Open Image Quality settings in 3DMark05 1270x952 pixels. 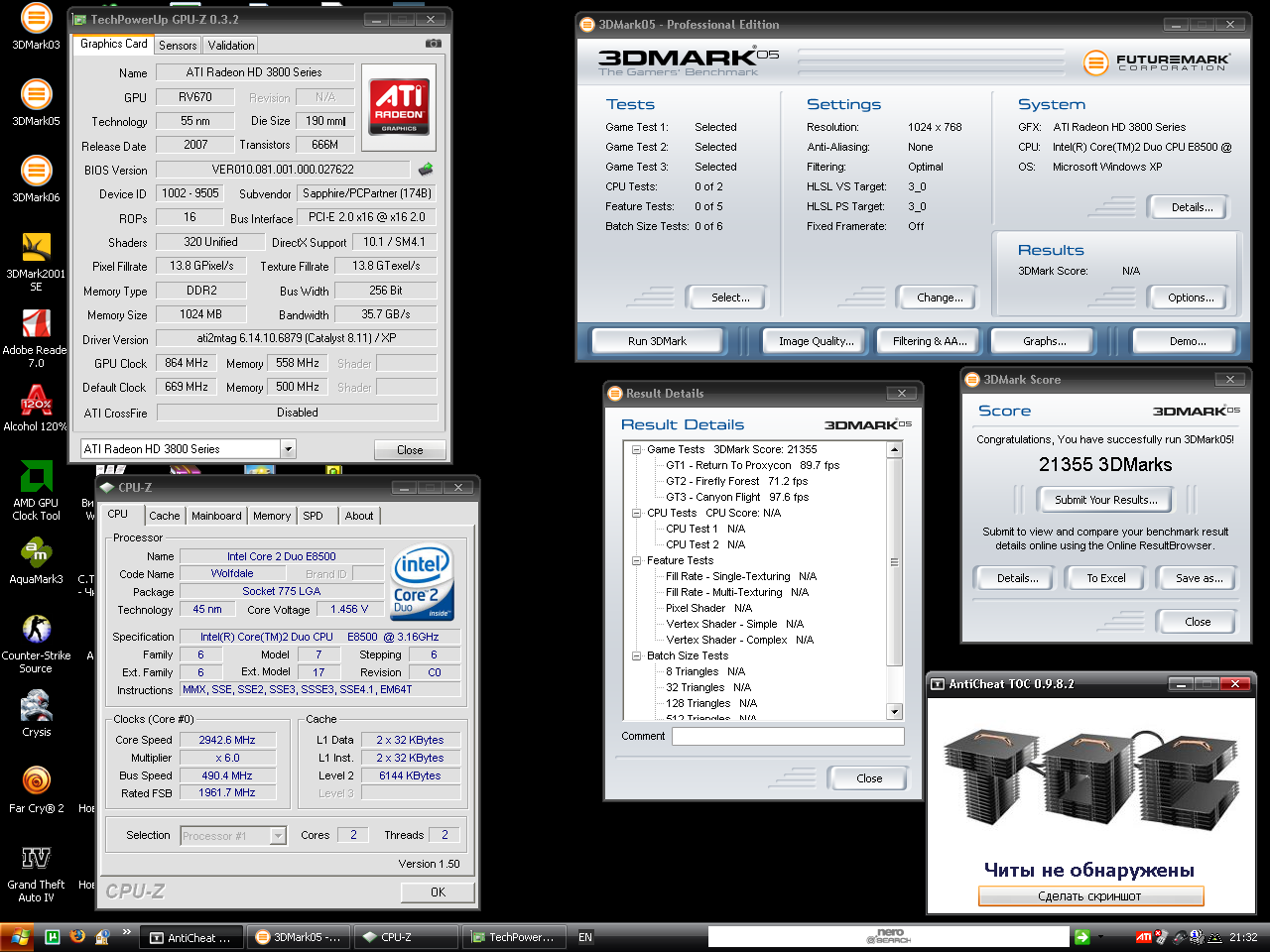tap(816, 341)
